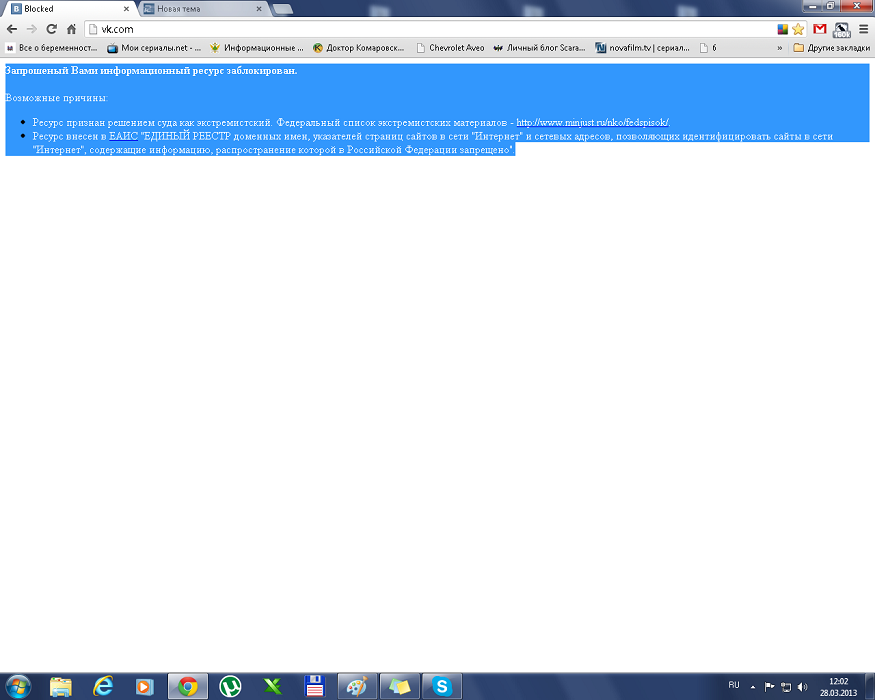Open the "Доктор Комаровск..." bookmark

pos(358,47)
